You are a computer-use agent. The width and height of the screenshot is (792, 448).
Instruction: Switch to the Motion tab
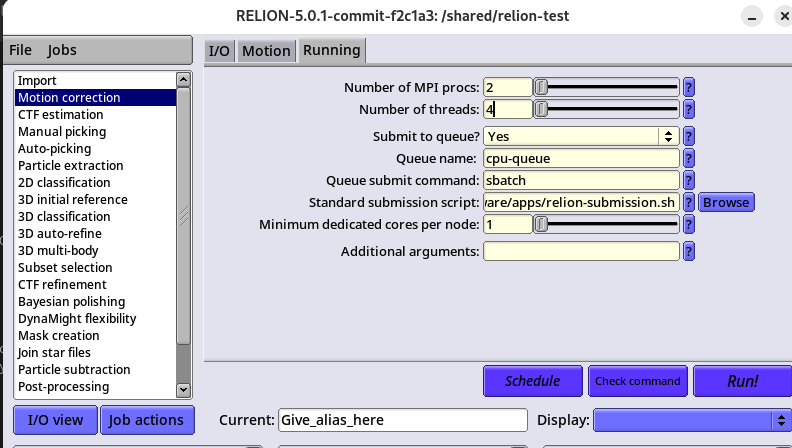point(266,51)
